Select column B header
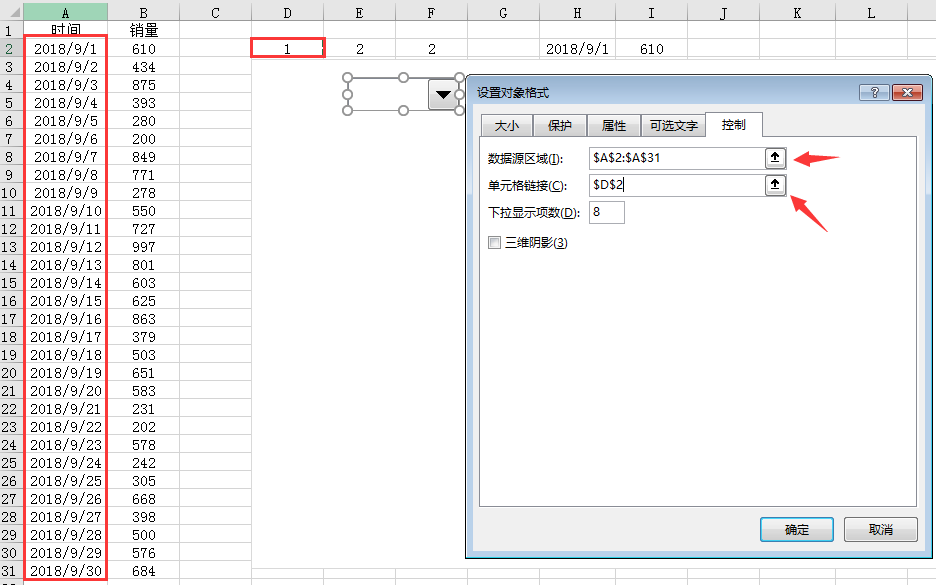The width and height of the screenshot is (936, 585). pyautogui.click(x=143, y=13)
